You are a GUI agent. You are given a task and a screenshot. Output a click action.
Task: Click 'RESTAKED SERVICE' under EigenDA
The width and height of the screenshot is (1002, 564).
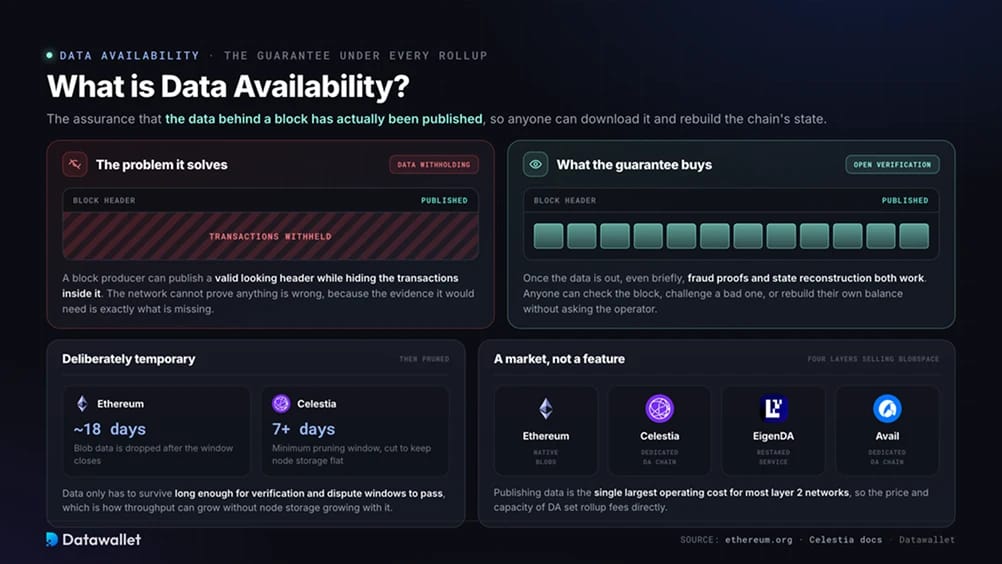pos(773,457)
